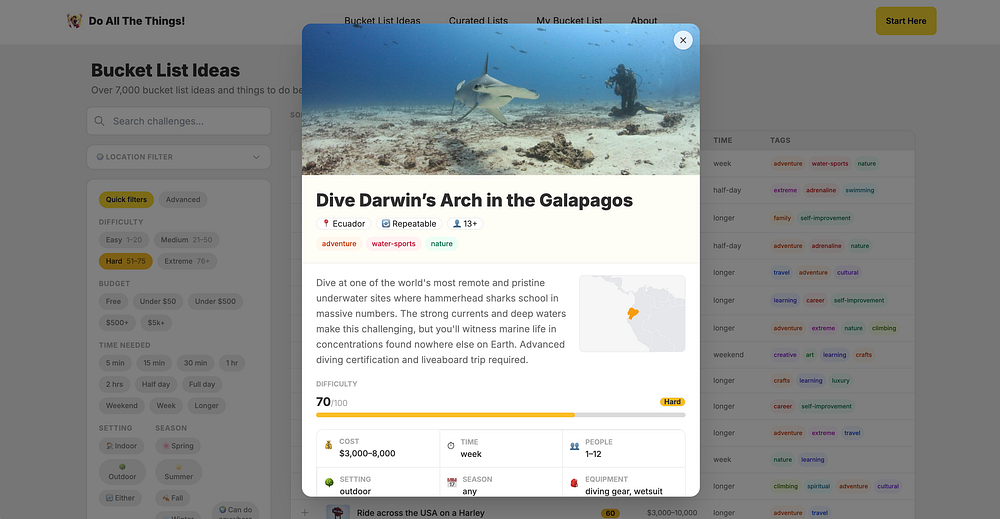Close the Darwin's Arch detail modal
This screenshot has height=519, width=1000.
[683, 40]
